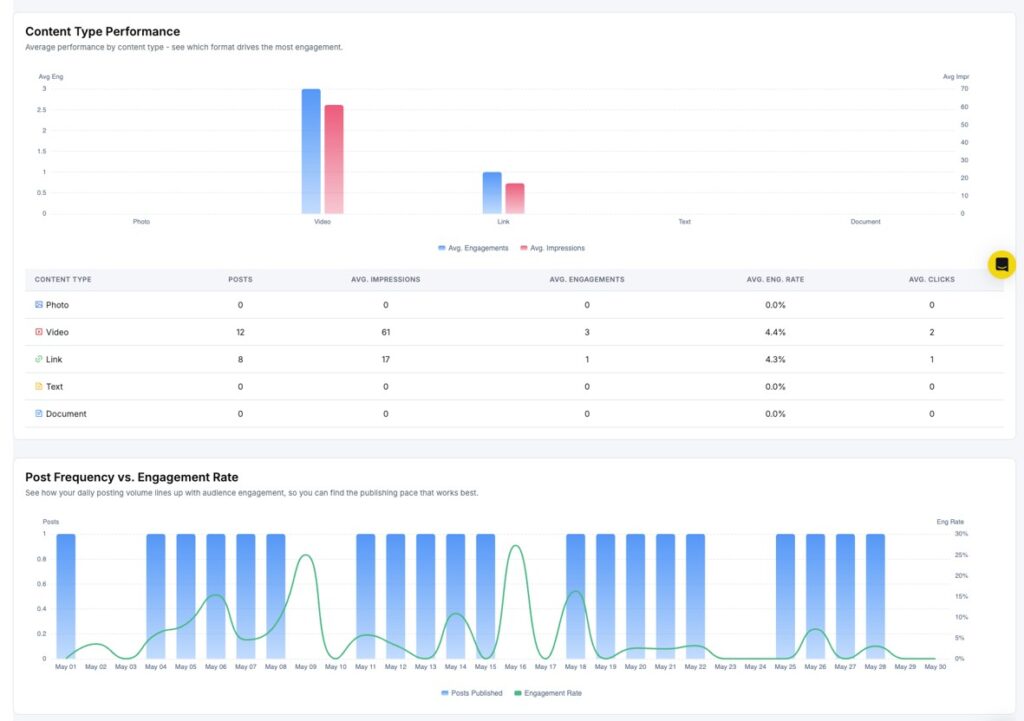Select the 'Document' row label
Image resolution: width=1024 pixels, height=721 pixels.
pos(66,414)
